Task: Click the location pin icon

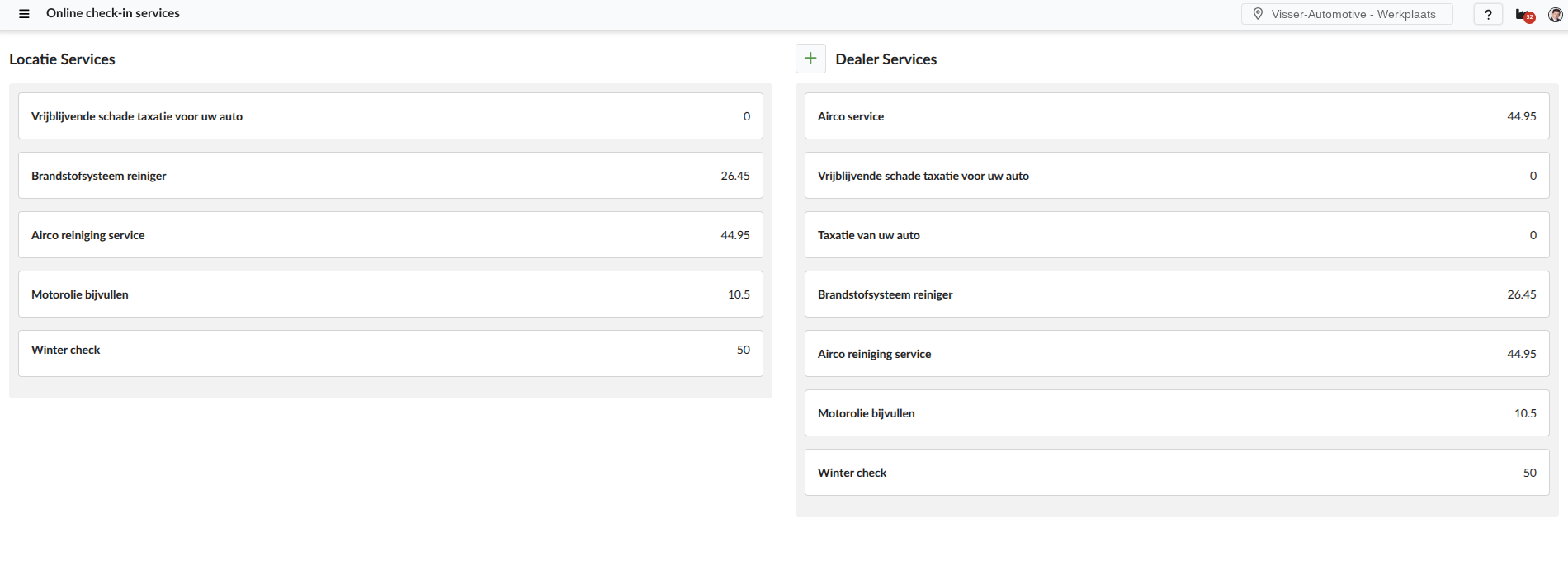Action: (x=1258, y=14)
